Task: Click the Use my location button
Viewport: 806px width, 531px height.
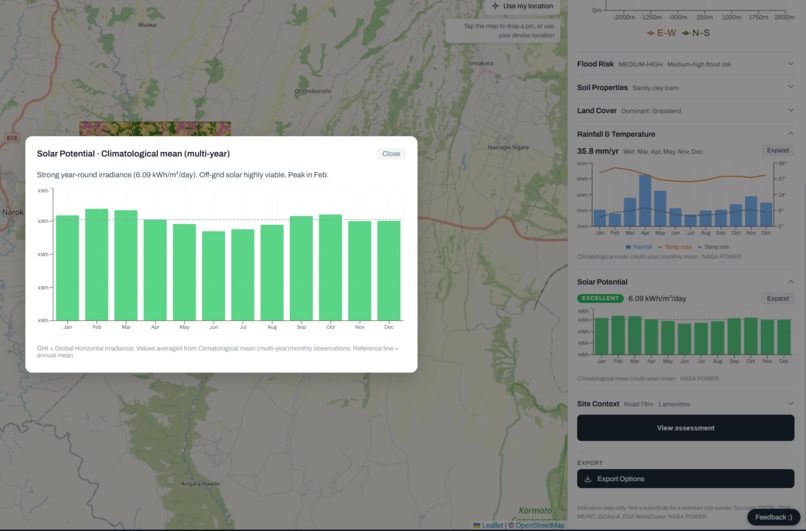Action: tap(522, 6)
